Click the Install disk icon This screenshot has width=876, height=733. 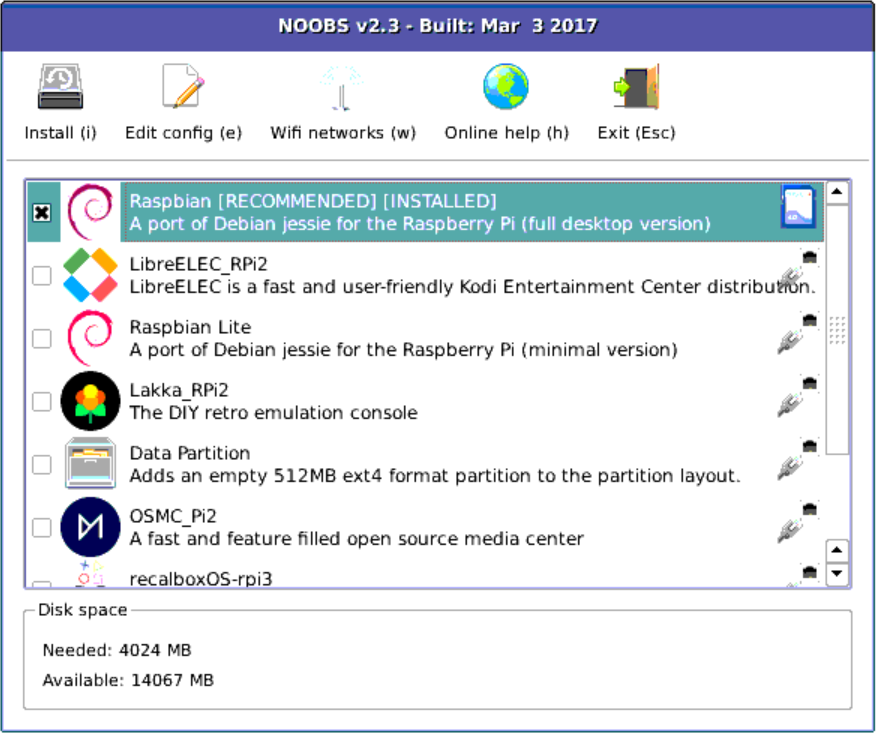pos(61,87)
